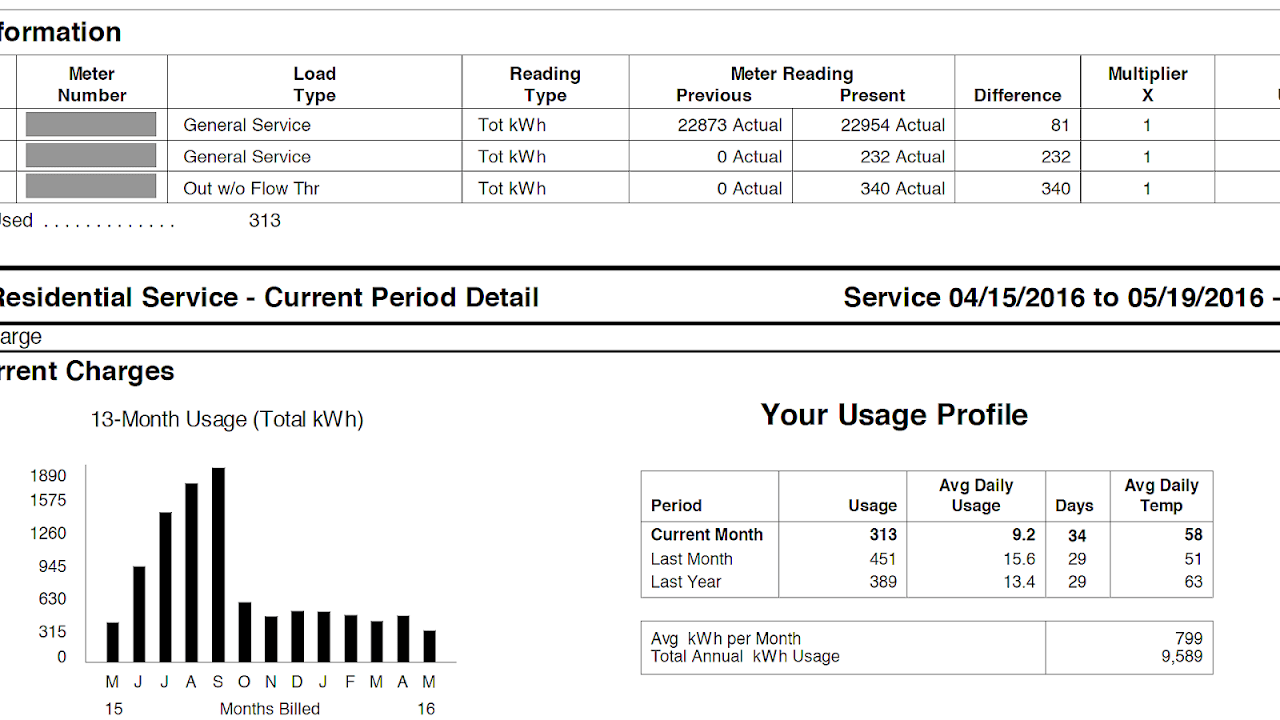Click the "Total Annual kWh Usage" label
1280x720 pixels.
745,657
